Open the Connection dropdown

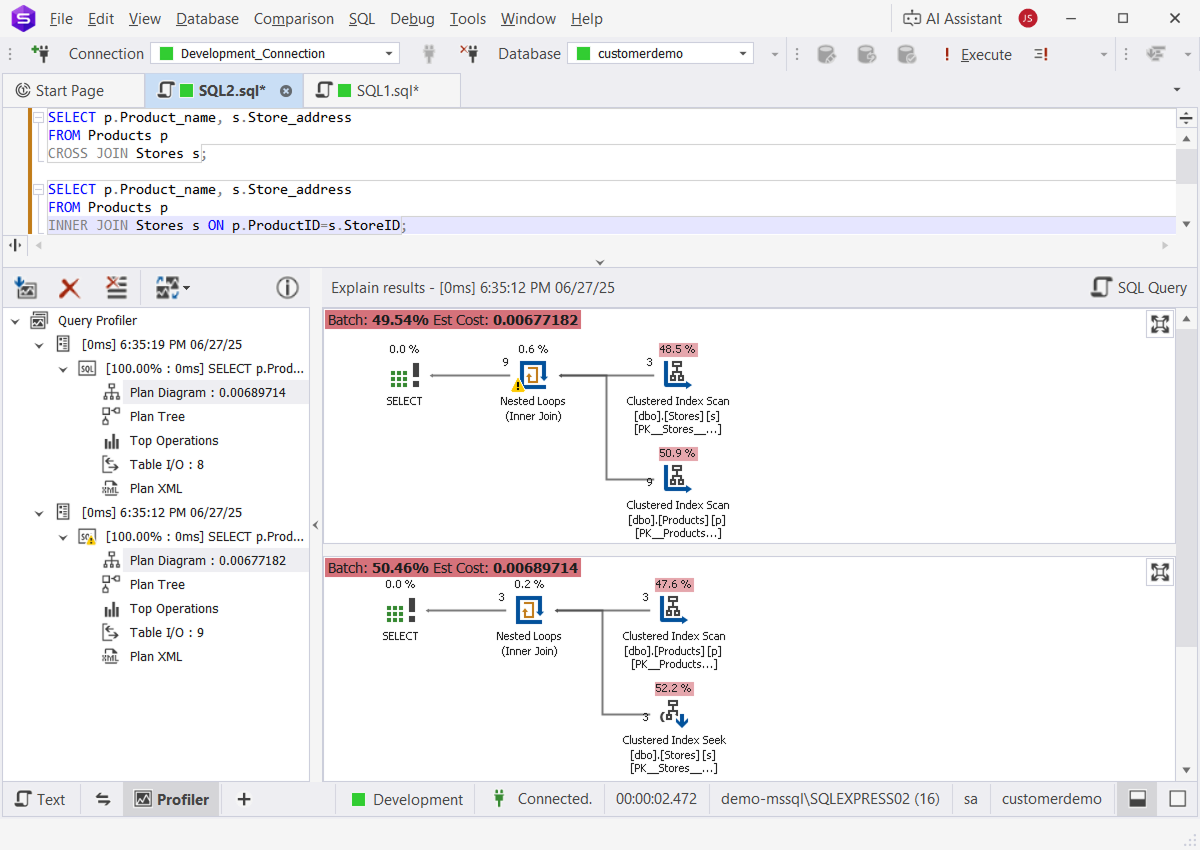pos(388,54)
